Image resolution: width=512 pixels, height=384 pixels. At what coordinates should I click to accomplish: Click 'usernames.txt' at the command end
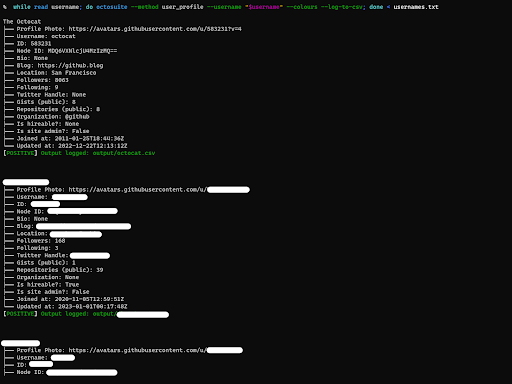(416, 7)
